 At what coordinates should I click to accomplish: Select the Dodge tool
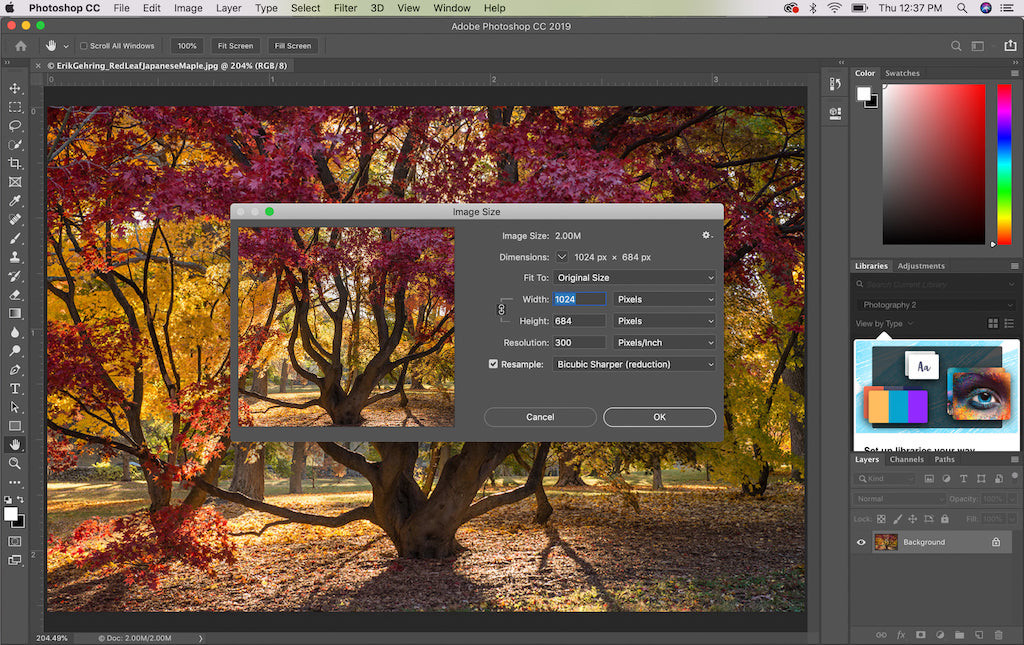coord(15,351)
